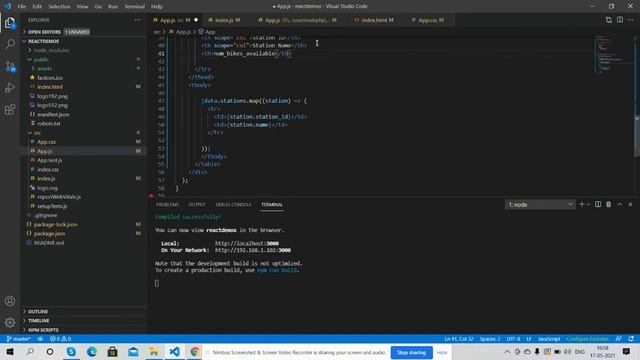Viewport: 640px width, 360px height.
Task: Open the Extensions view
Action: (x=10, y=109)
